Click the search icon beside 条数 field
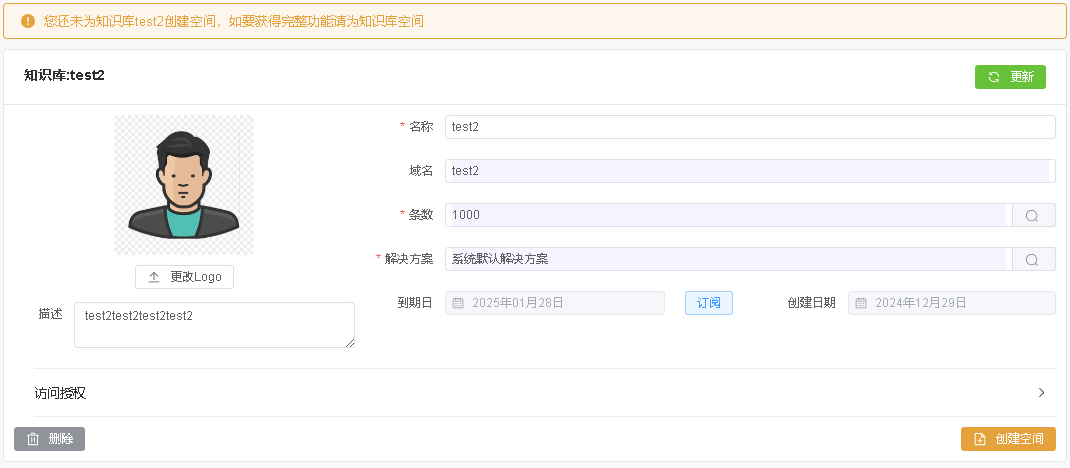 point(1033,215)
